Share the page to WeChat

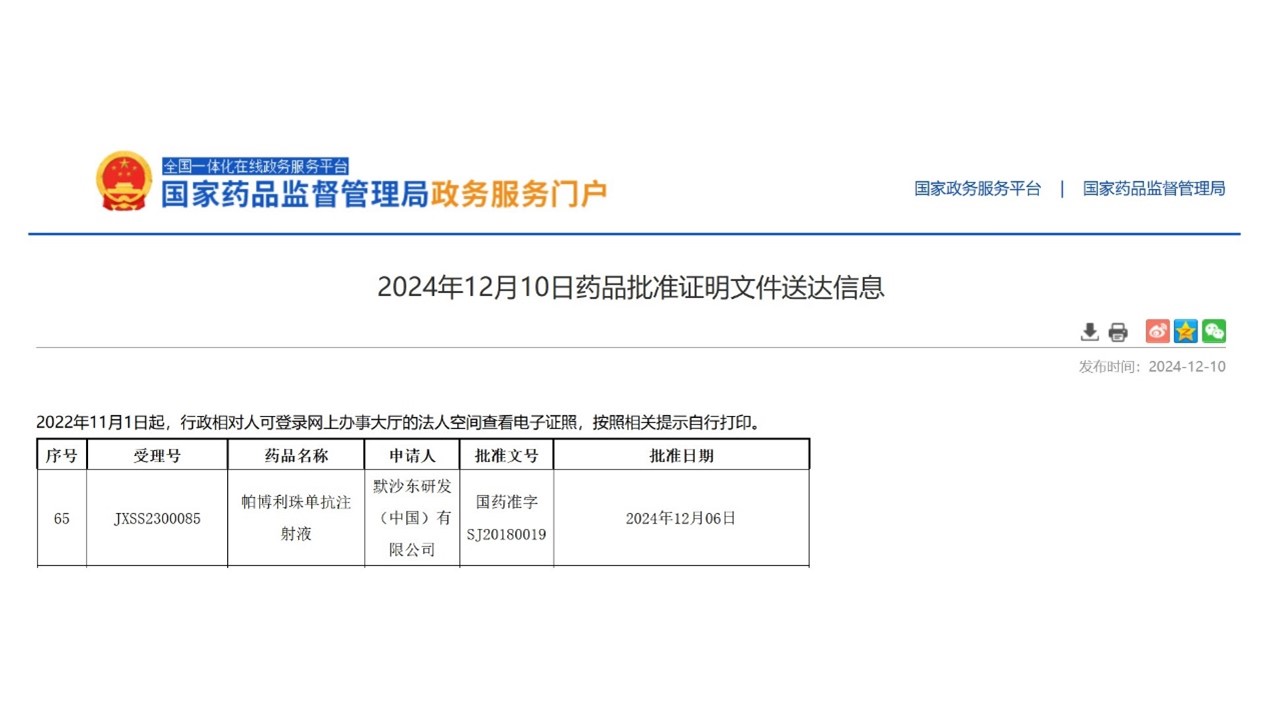(x=1213, y=331)
